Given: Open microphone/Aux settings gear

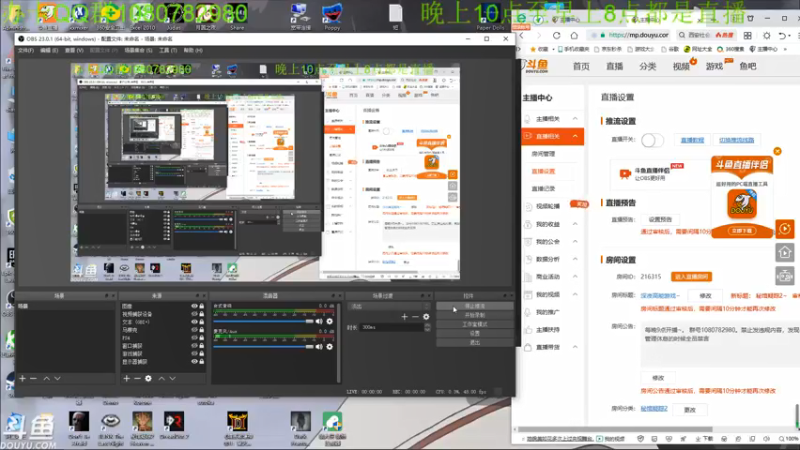Looking at the screenshot, I should 330,347.
